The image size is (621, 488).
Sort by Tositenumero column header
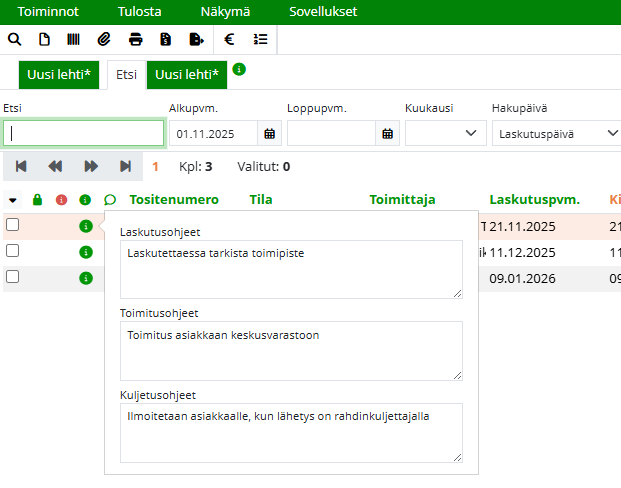tap(174, 200)
